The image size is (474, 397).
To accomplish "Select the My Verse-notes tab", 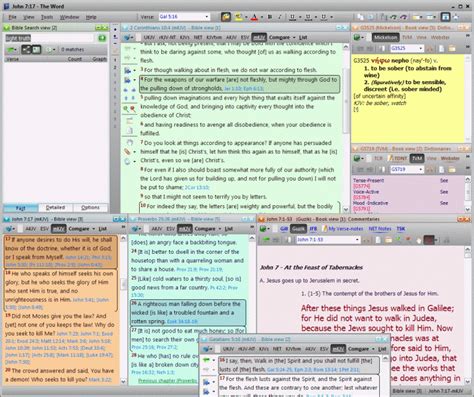I will click(342, 229).
